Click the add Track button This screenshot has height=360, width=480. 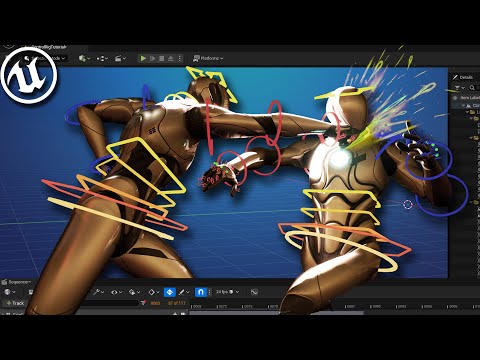(x=15, y=303)
